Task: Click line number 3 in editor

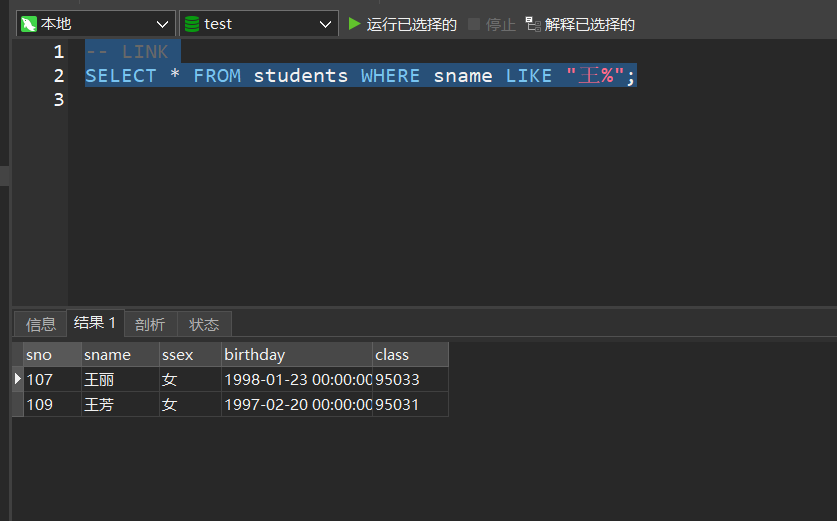Action: pos(59,100)
